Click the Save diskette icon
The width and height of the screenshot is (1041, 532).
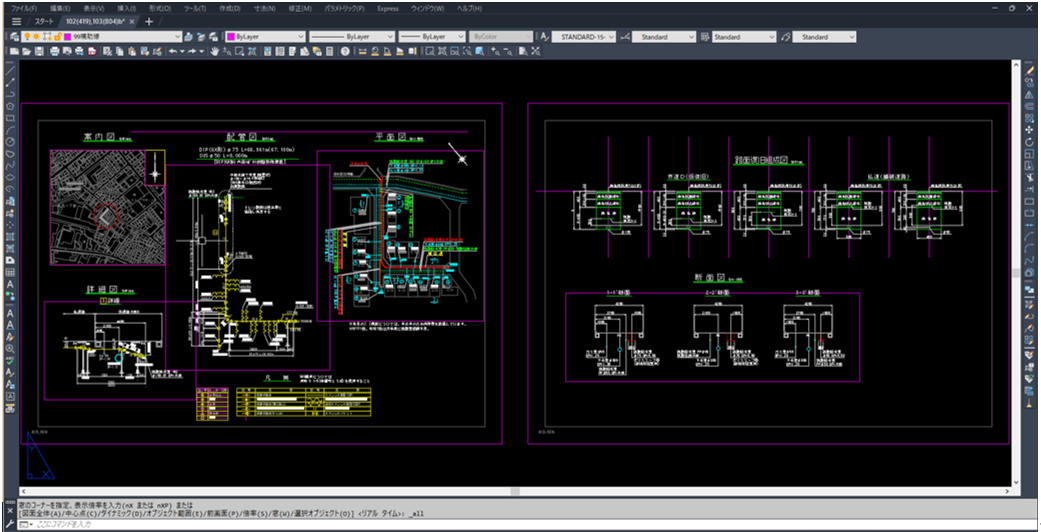(39, 51)
